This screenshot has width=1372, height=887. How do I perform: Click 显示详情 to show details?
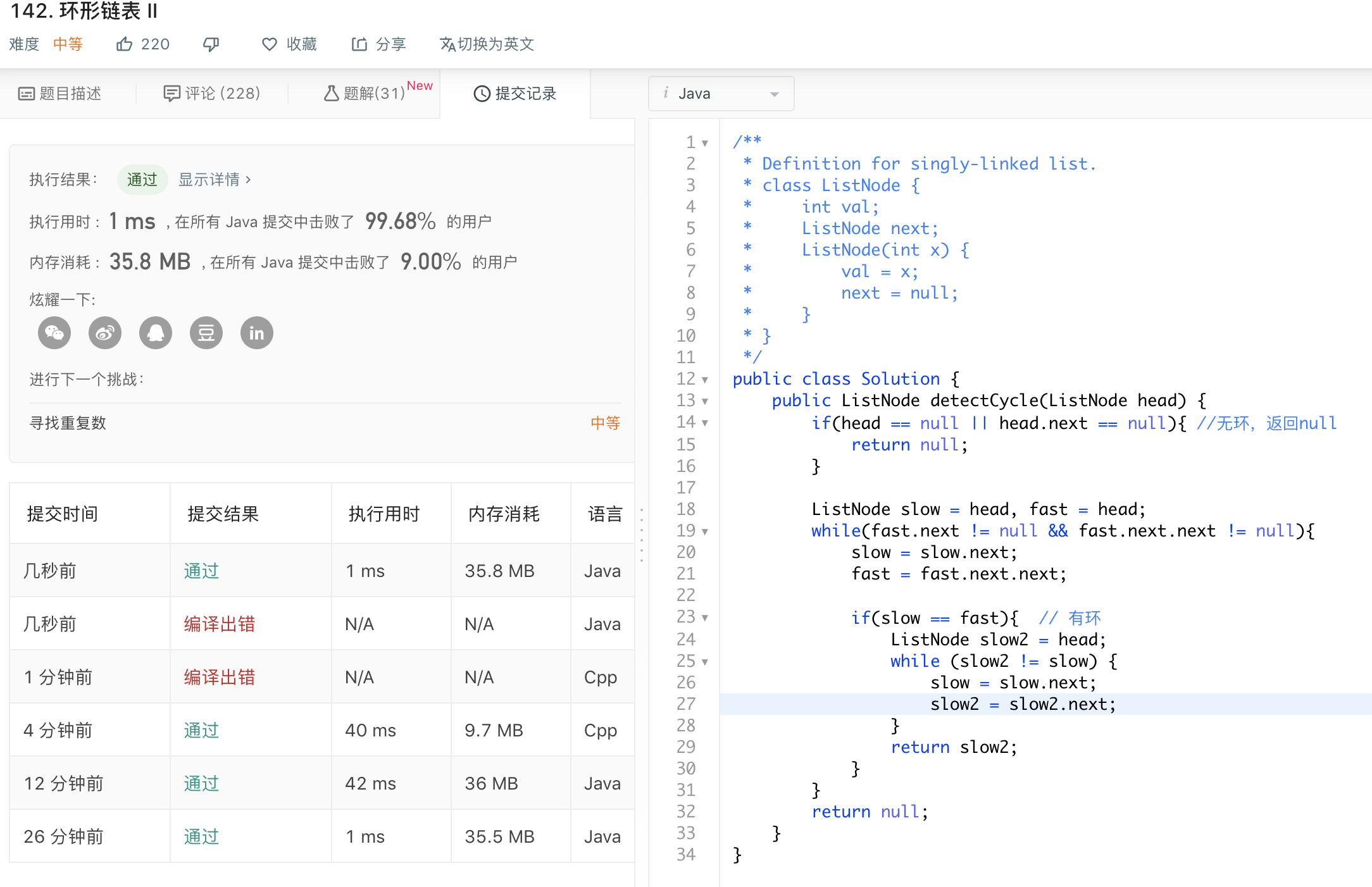(215, 180)
